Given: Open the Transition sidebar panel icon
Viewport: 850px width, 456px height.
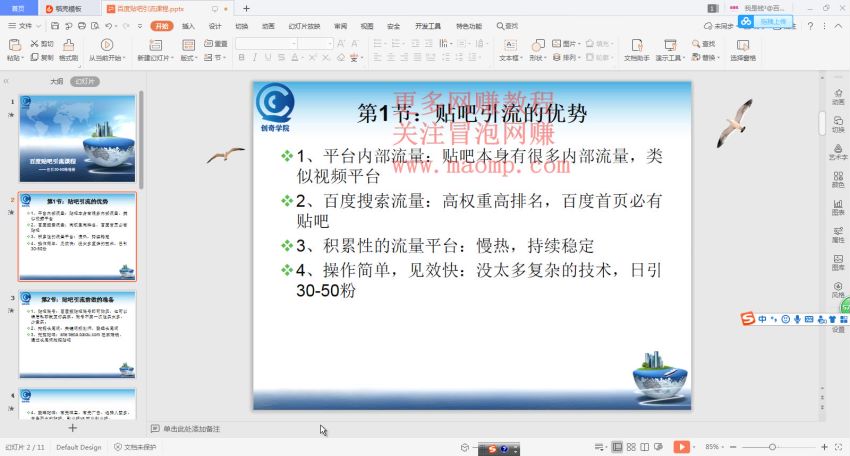Looking at the screenshot, I should [838, 124].
